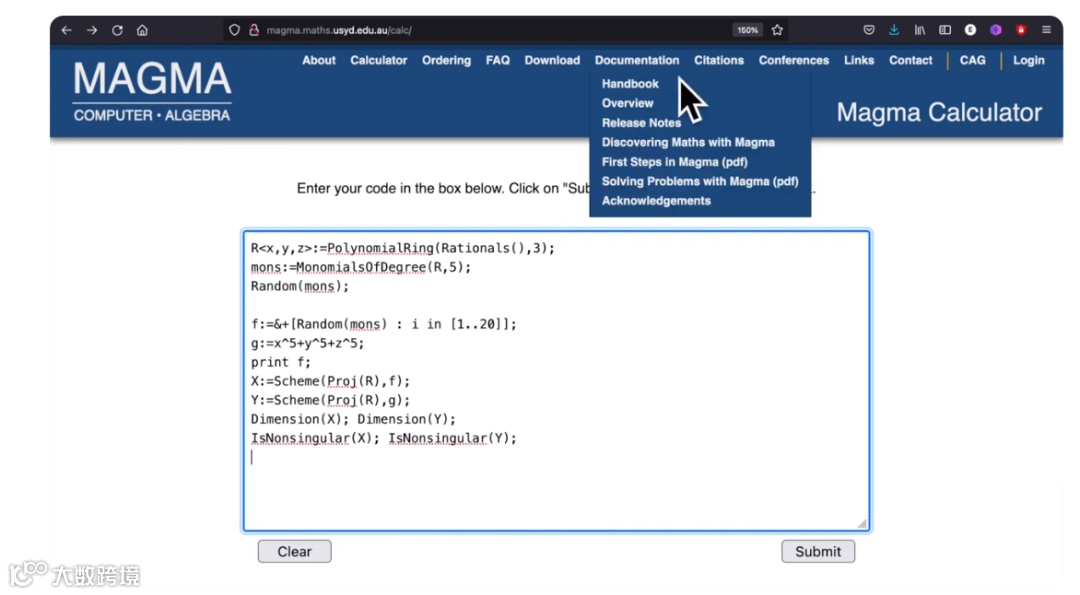Click the red extension icon
The image size is (1080, 595).
[1021, 30]
